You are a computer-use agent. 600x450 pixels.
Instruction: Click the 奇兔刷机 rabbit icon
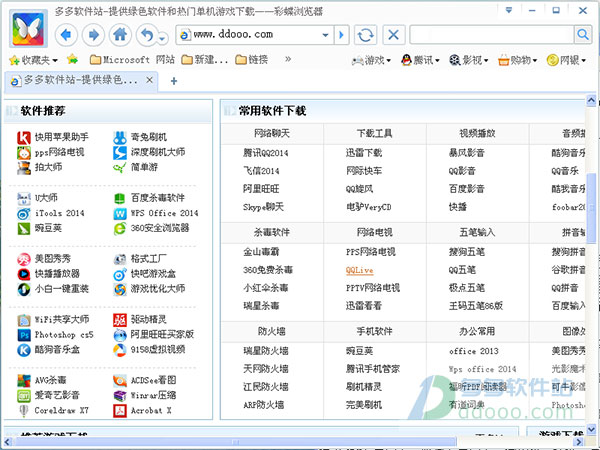click(120, 137)
